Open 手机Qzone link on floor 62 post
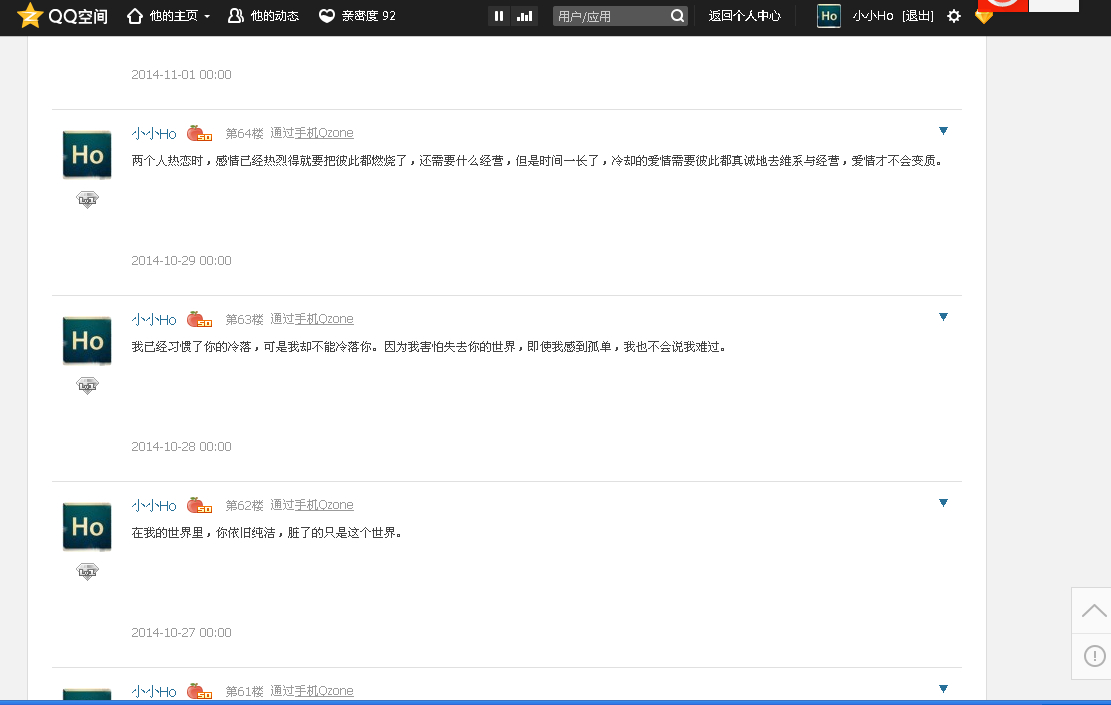 click(x=324, y=504)
